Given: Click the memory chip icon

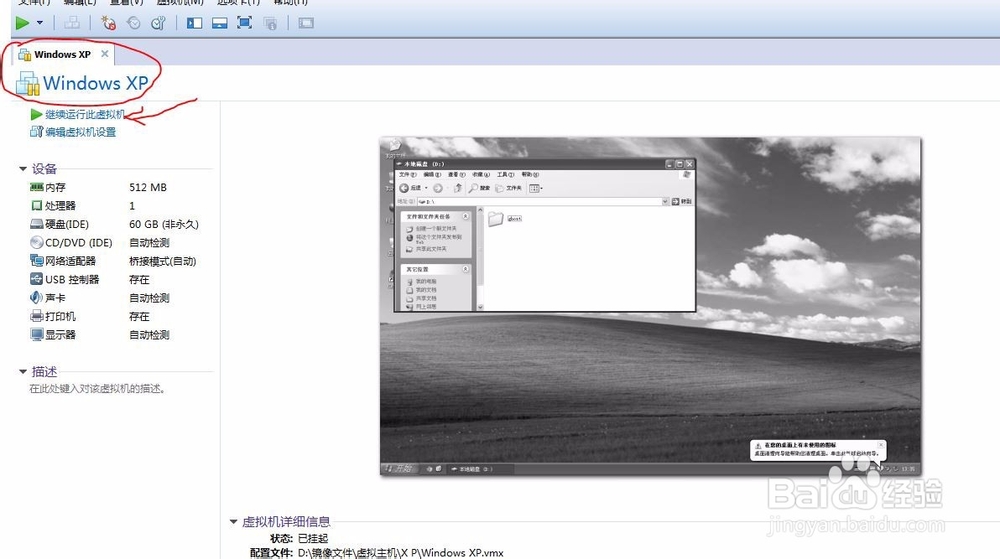Looking at the screenshot, I should pos(36,187).
